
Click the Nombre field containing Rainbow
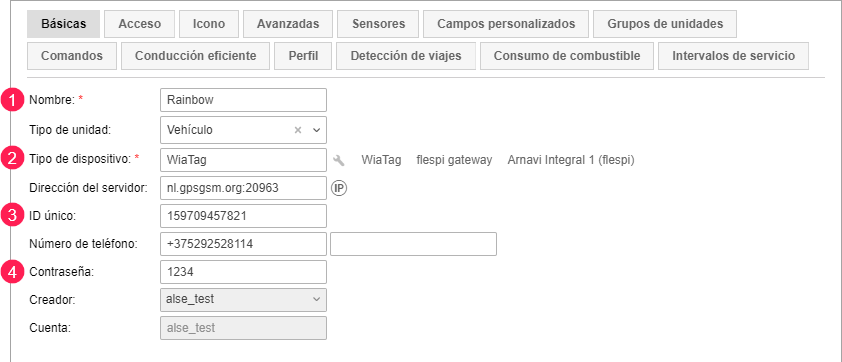coord(243,100)
